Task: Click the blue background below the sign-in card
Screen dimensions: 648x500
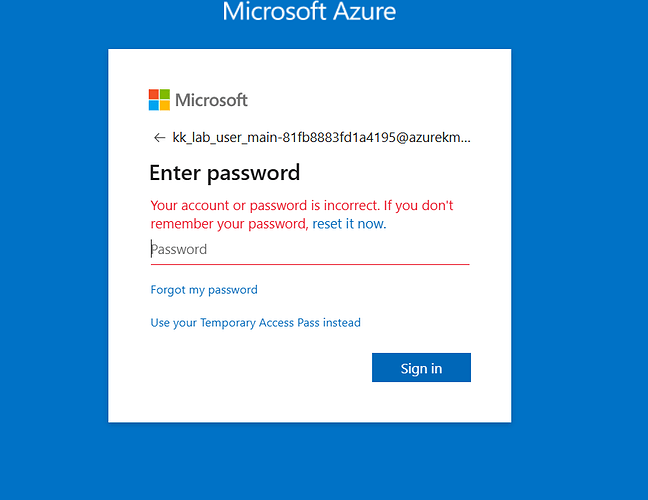Action: pyautogui.click(x=310, y=460)
